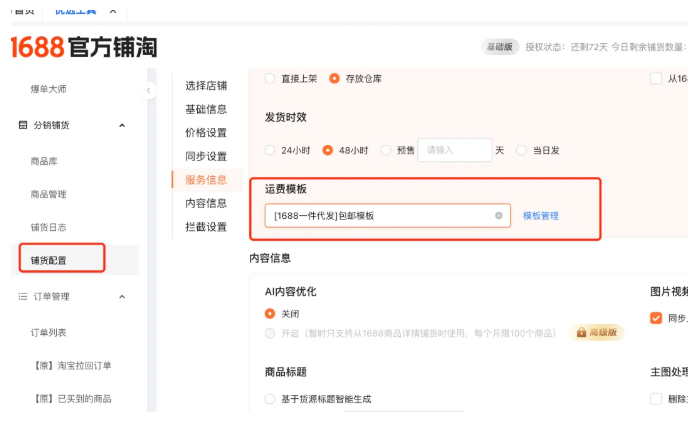Click the 基础版 badge
The width and height of the screenshot is (693, 428).
(x=500, y=47)
